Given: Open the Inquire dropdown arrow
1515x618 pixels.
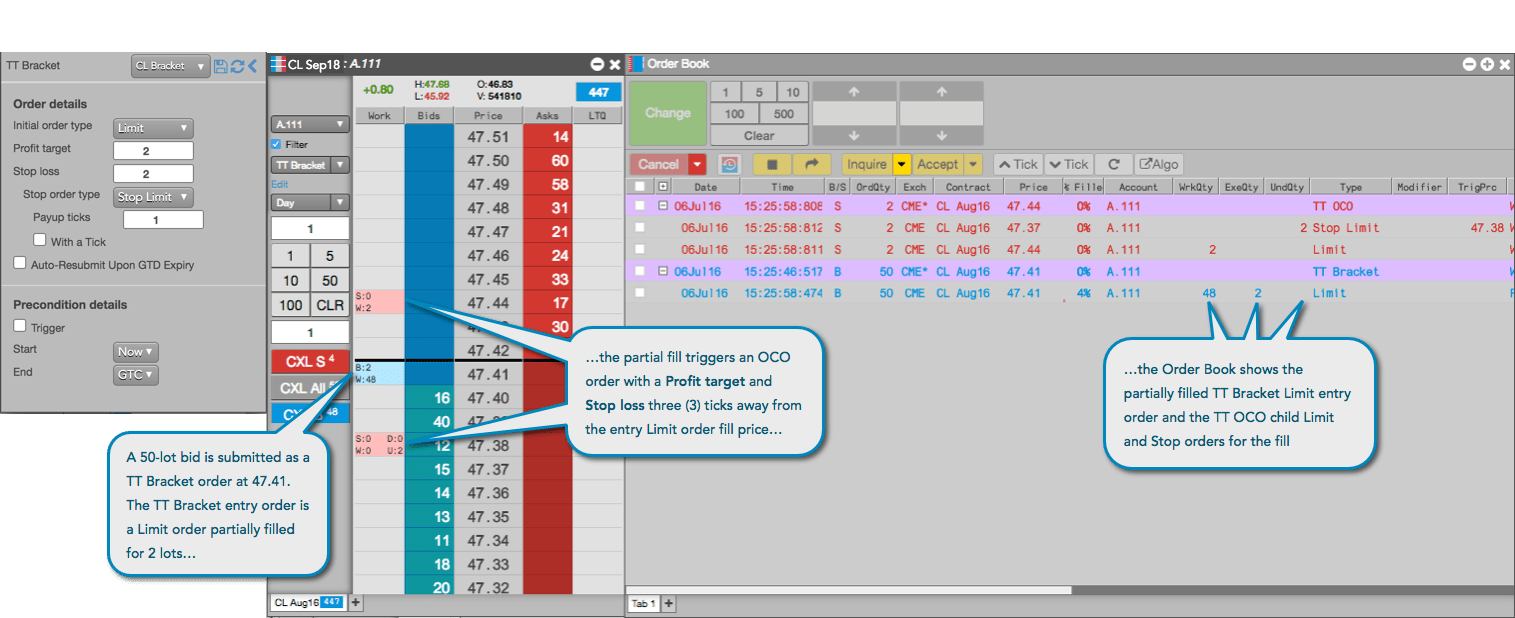Looking at the screenshot, I should [901, 164].
